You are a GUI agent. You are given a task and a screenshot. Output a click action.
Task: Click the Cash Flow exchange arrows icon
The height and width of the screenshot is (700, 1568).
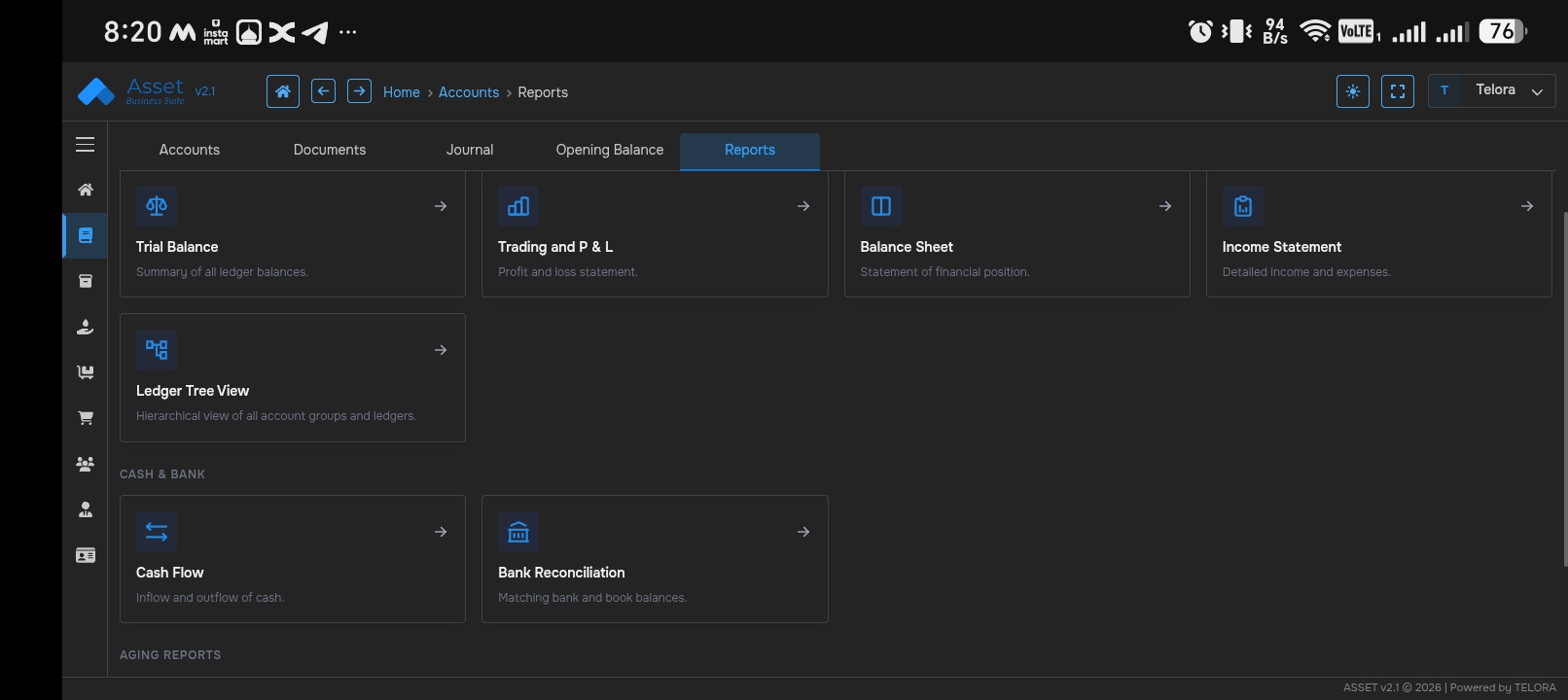click(157, 532)
